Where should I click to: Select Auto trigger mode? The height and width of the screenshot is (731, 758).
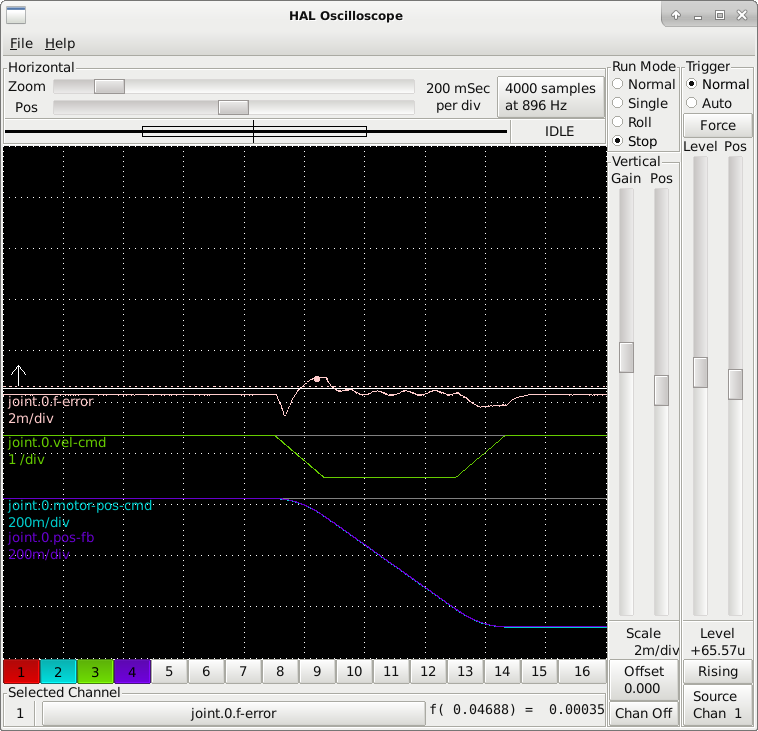pyautogui.click(x=709, y=103)
